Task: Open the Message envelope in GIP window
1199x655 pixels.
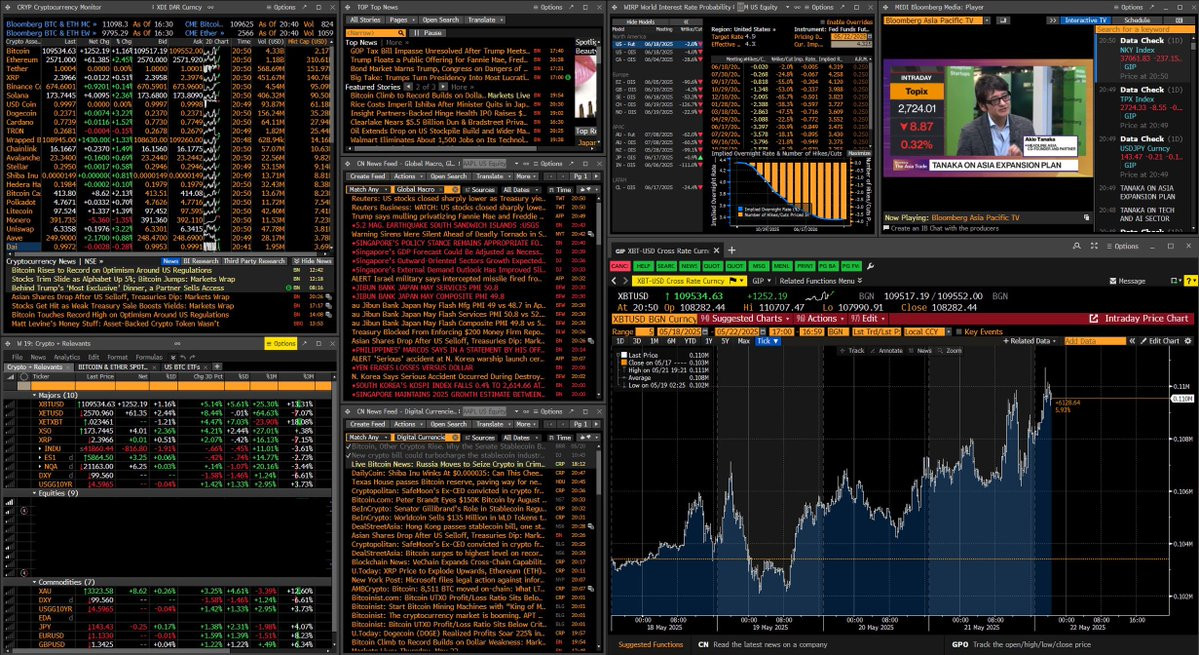Action: (1127, 281)
